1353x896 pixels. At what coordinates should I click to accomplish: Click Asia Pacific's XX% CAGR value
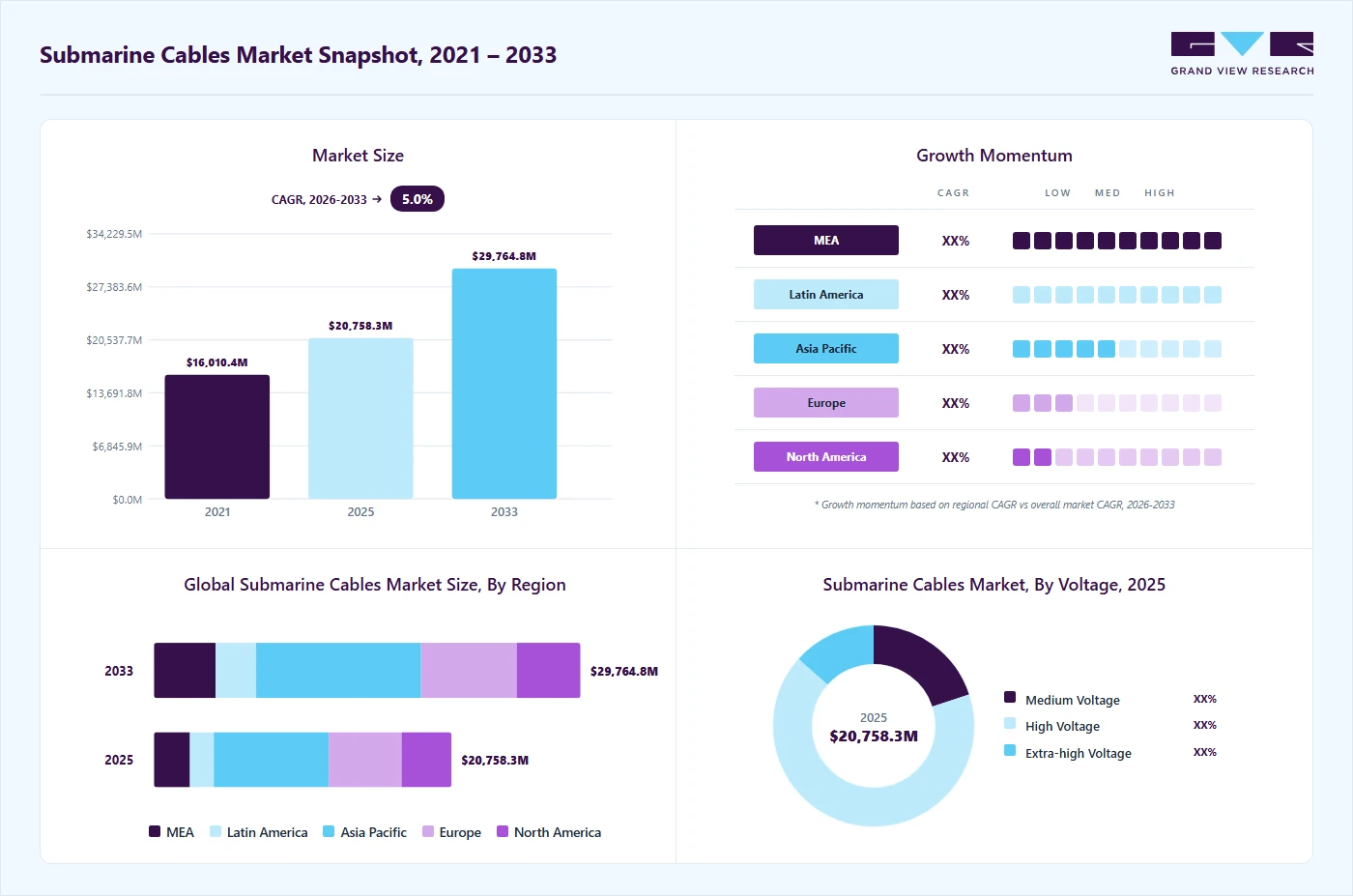[956, 349]
